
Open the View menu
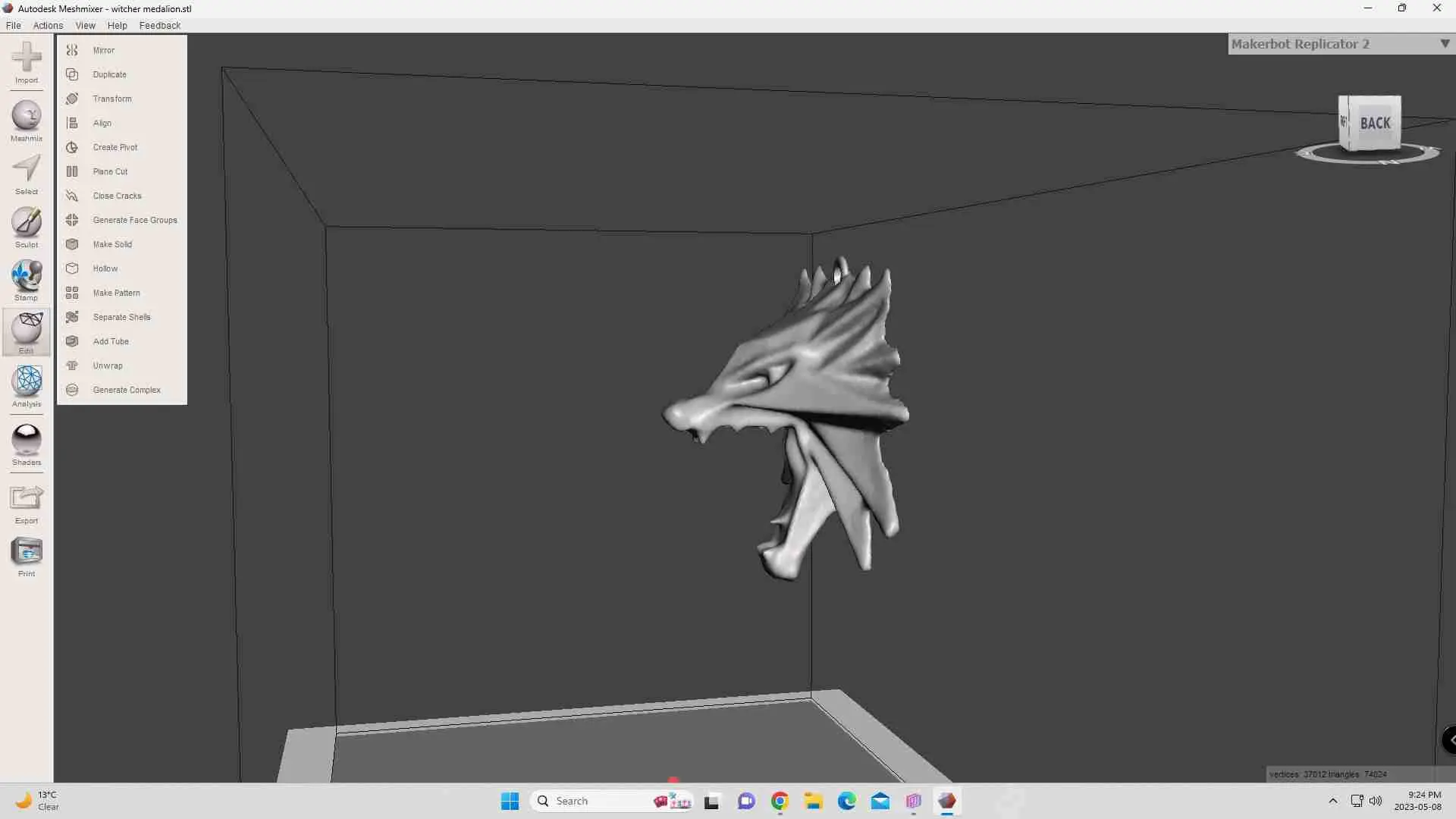click(x=85, y=25)
